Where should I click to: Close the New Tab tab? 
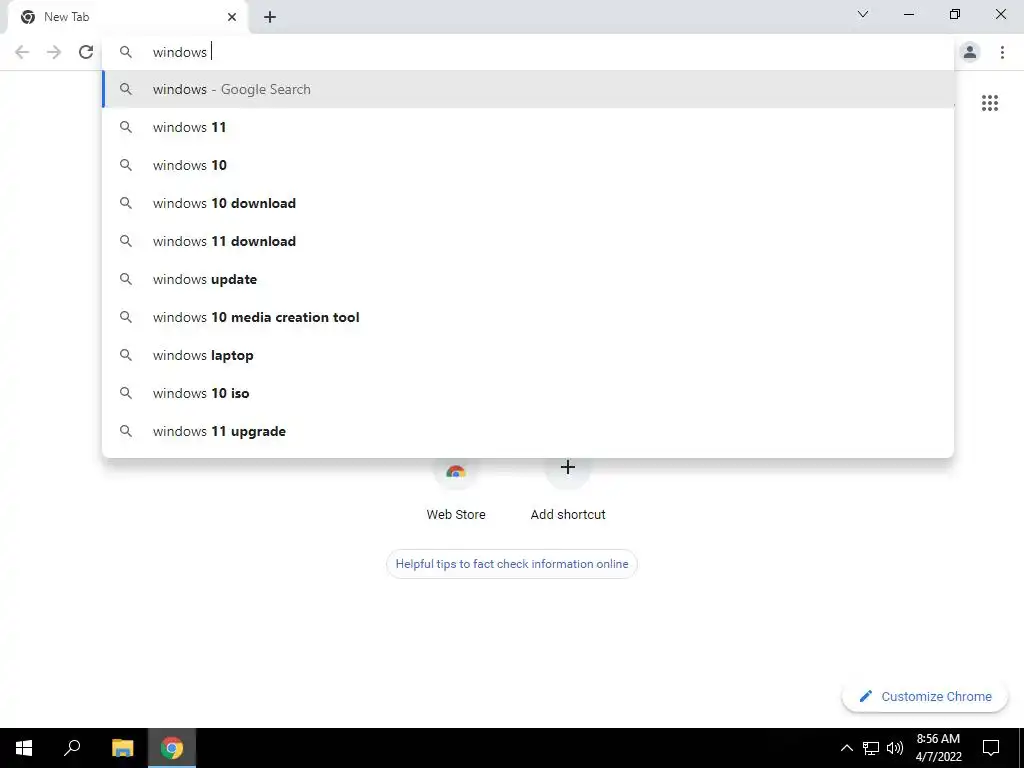point(232,17)
